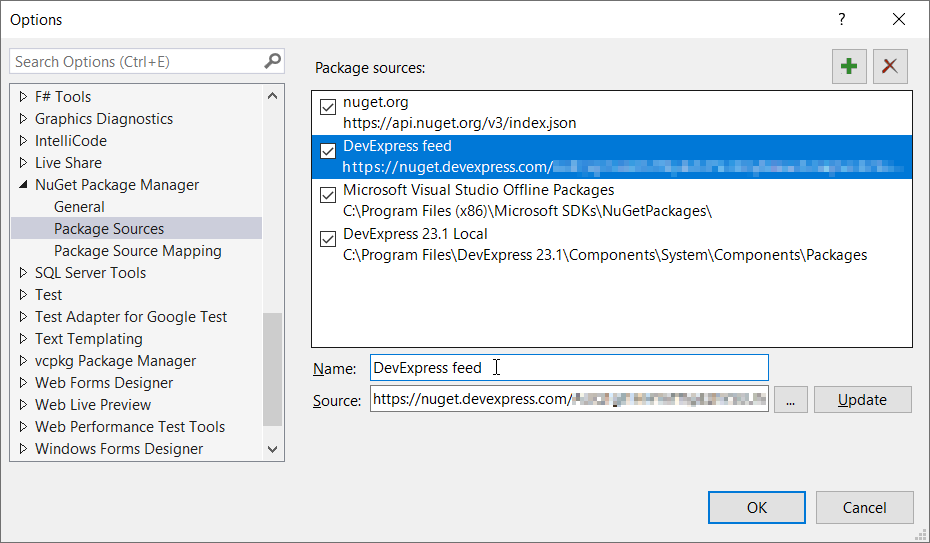Toggle the DevExpress feed checkbox

[x=328, y=151]
